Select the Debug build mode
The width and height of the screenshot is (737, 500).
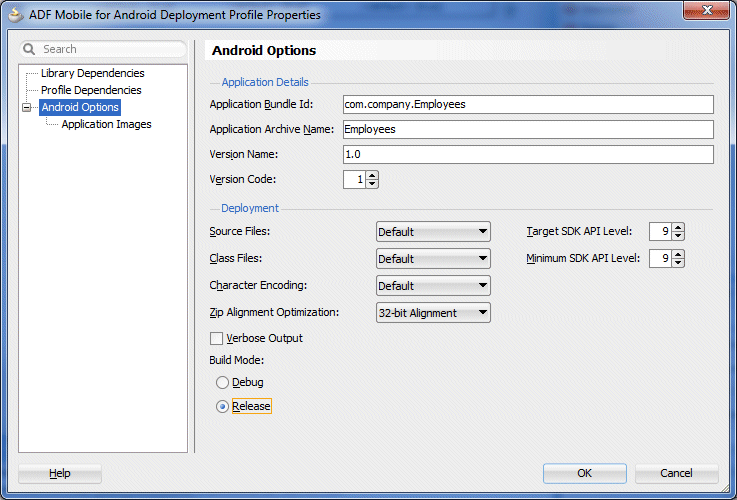pyautogui.click(x=222, y=383)
